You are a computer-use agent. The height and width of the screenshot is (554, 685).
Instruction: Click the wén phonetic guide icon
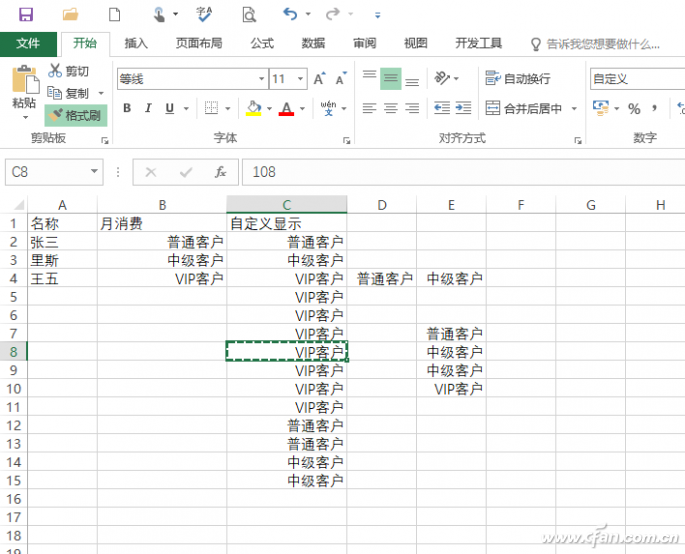(x=329, y=108)
